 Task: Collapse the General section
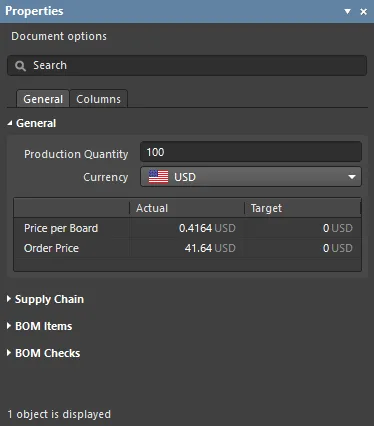click(x=10, y=123)
